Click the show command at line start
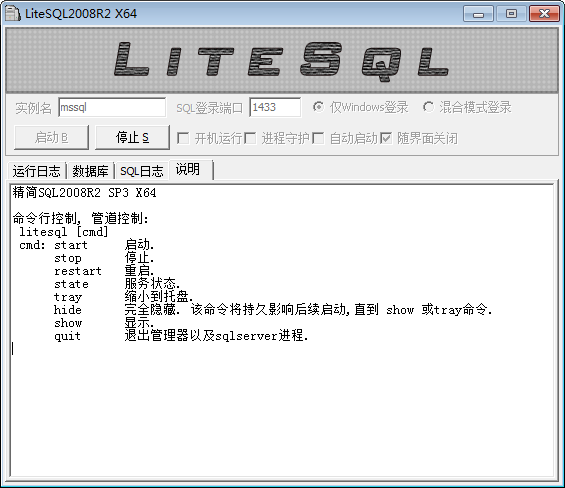The height and width of the screenshot is (488, 565). 68,323
